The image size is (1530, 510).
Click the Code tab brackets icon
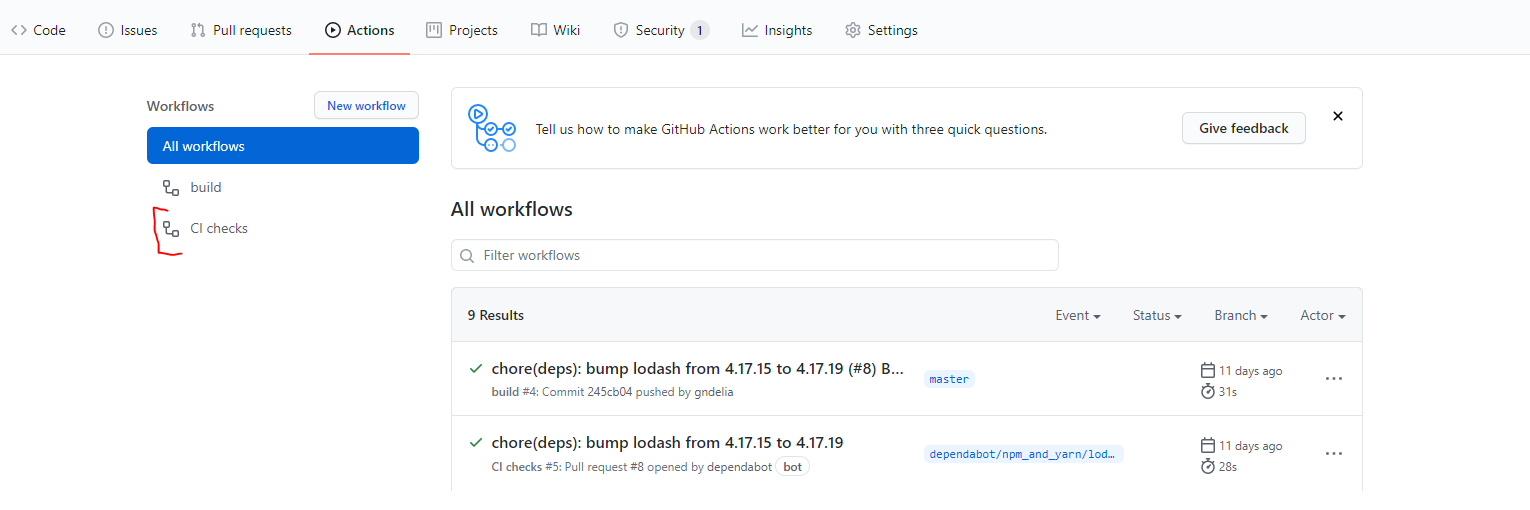tap(19, 30)
